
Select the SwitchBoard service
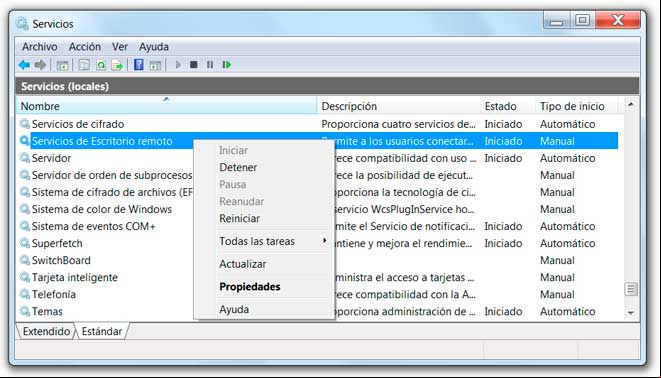point(61,260)
